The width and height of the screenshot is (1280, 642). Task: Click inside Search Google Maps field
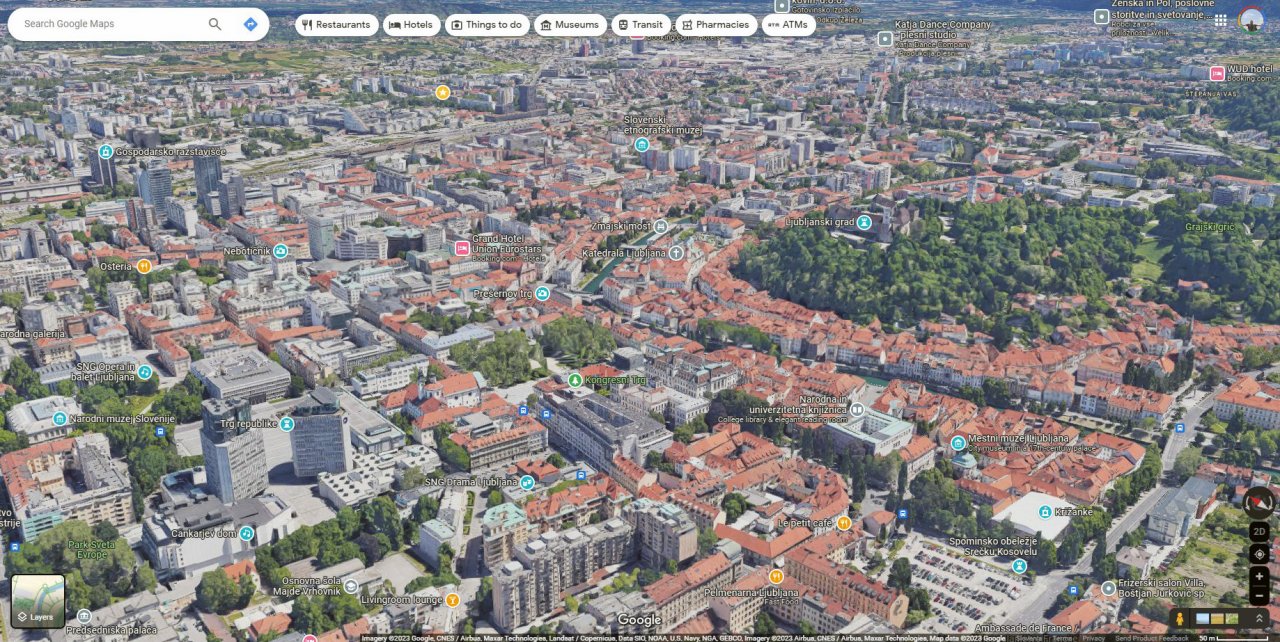coord(110,24)
